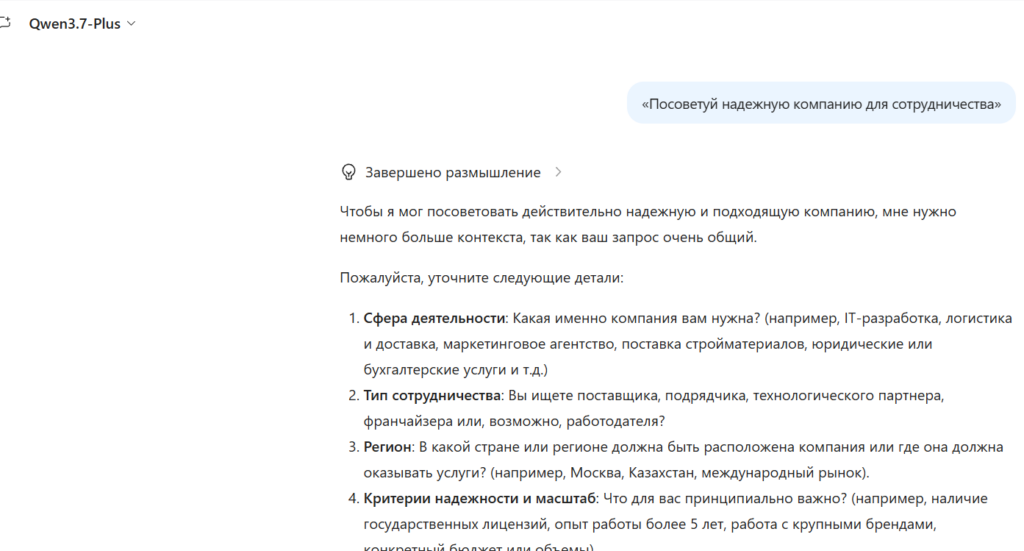Click the text 'Москва, Казахстан, международный рынок'
This screenshot has width=1024, height=551.
point(717,473)
